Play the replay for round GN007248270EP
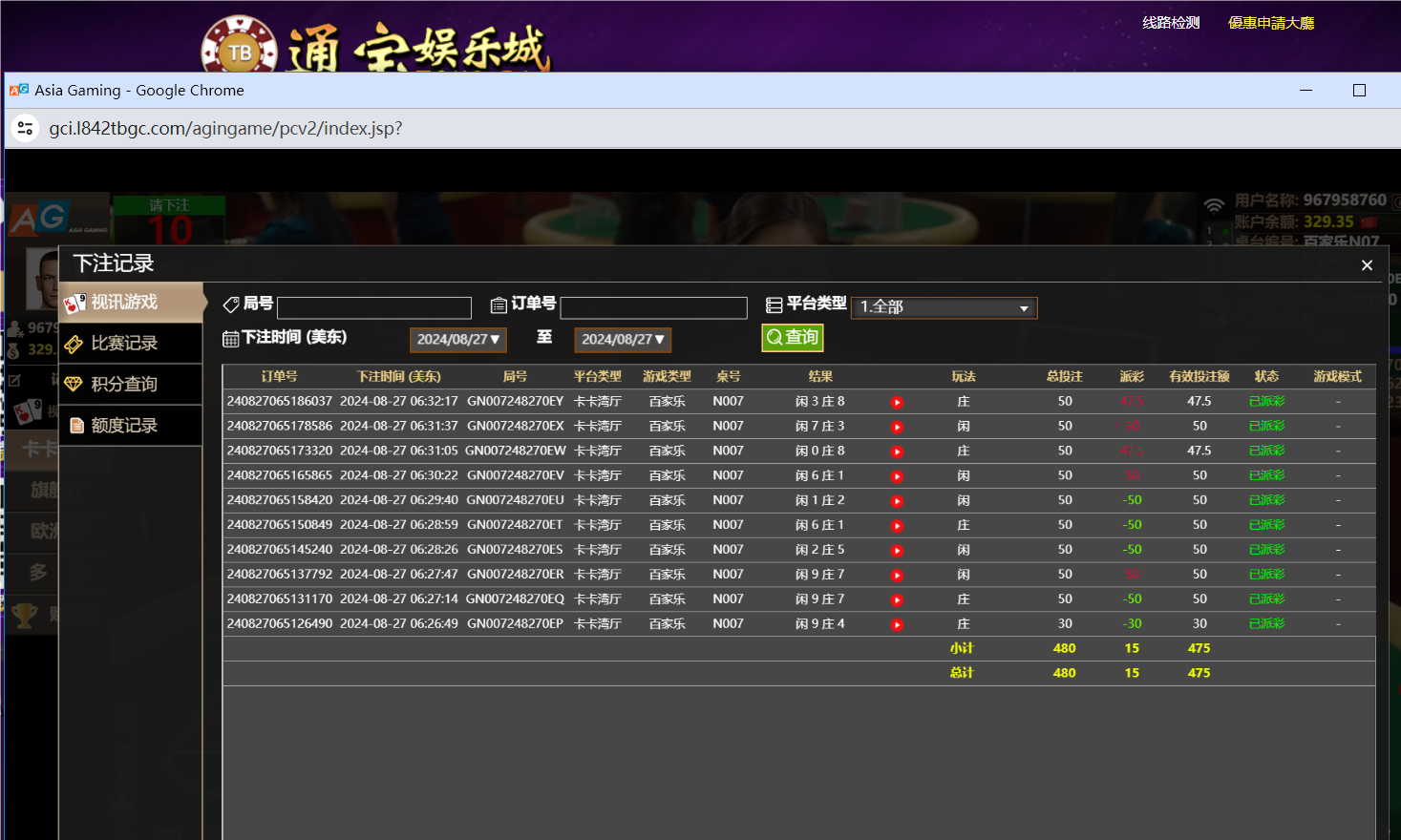Screen dimensions: 1401x840 click(896, 623)
